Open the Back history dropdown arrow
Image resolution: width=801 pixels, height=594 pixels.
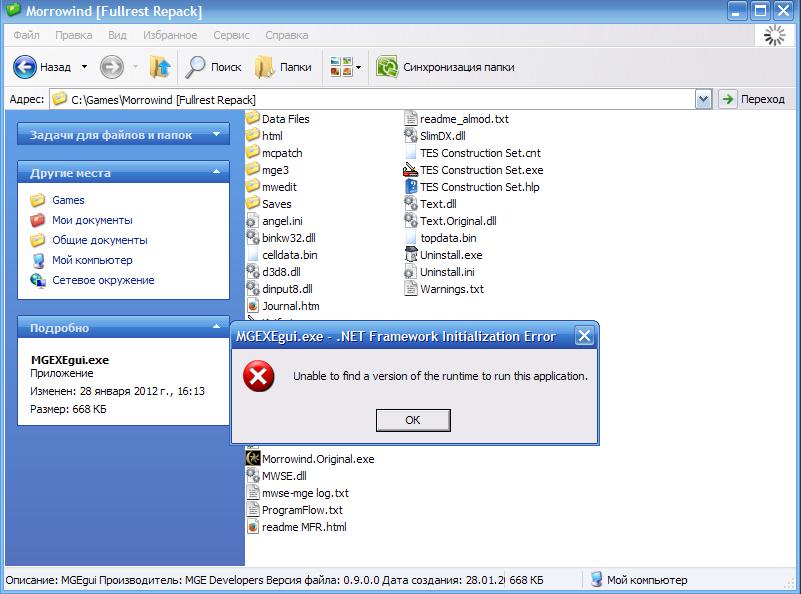[x=84, y=67]
